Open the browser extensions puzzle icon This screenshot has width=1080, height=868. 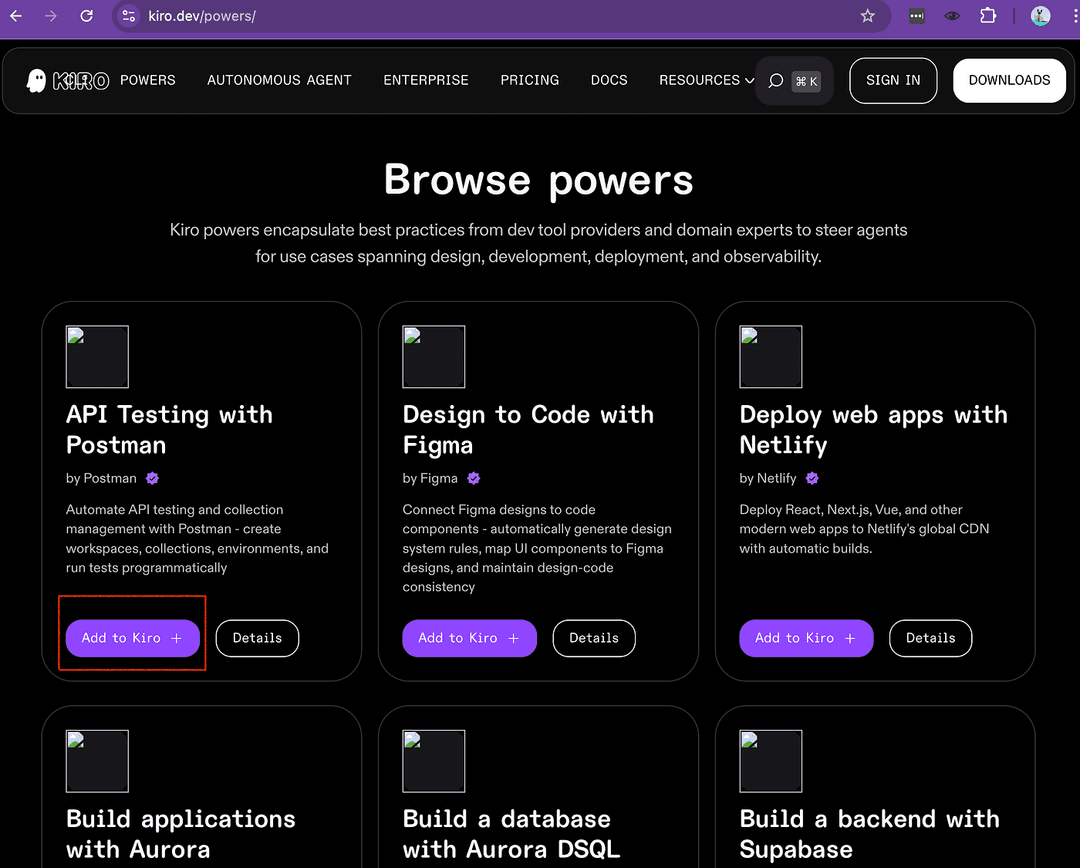pyautogui.click(x=988, y=16)
